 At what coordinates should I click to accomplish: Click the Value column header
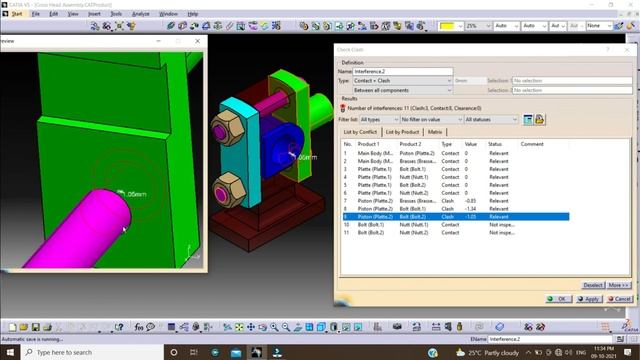(471, 144)
